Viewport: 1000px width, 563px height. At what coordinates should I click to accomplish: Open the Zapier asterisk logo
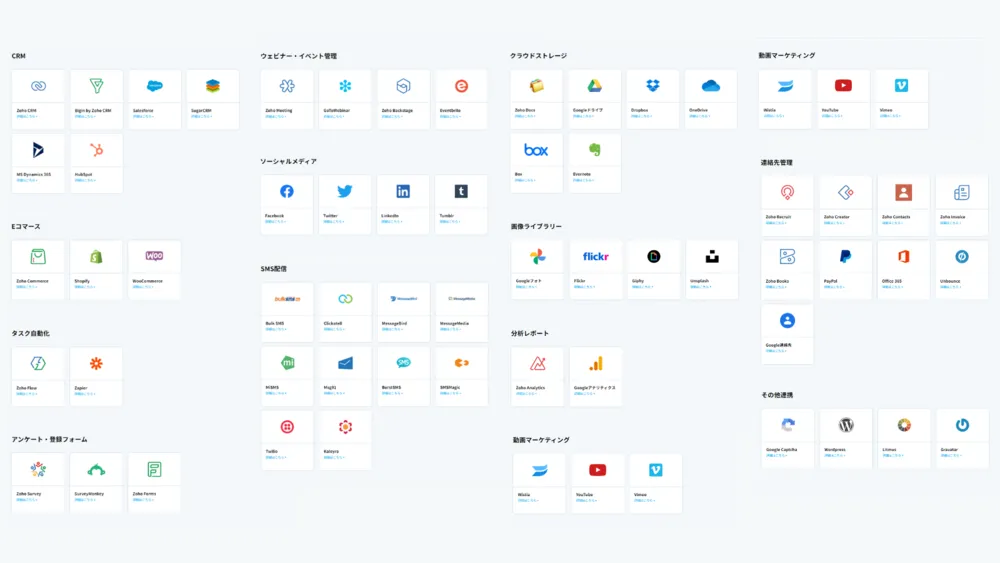tap(96, 363)
